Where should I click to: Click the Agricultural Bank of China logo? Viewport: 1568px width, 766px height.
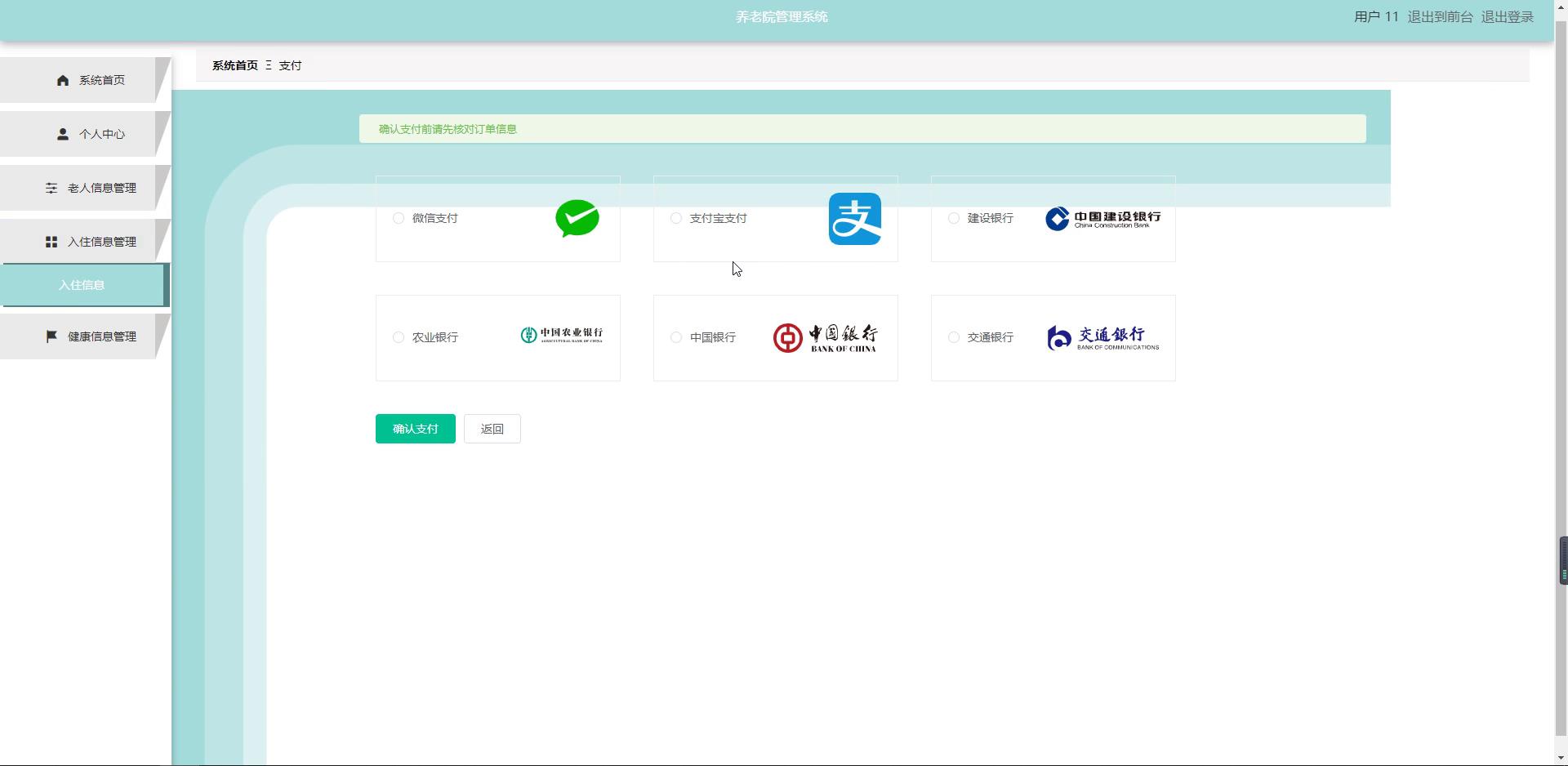click(562, 335)
